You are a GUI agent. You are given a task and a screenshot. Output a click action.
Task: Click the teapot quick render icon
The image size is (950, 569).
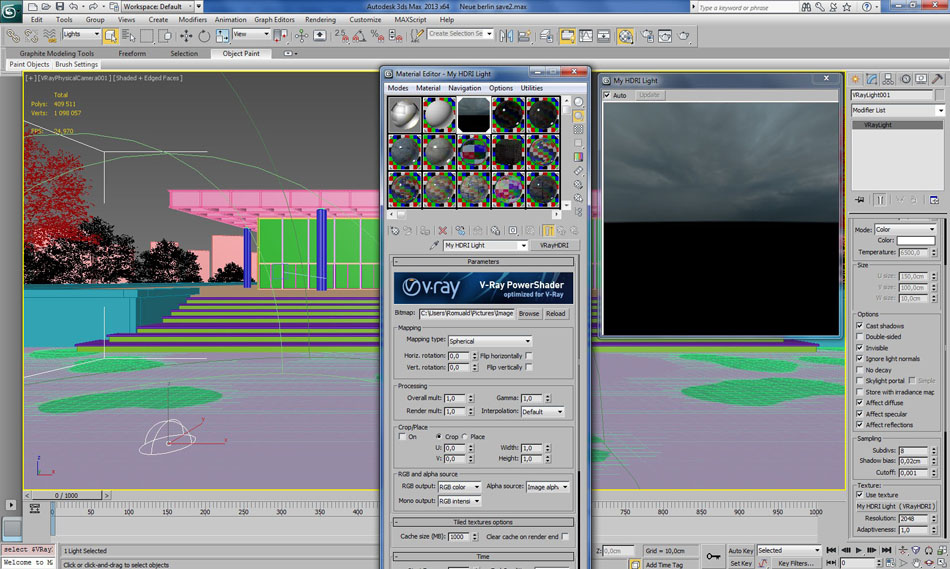(x=685, y=36)
